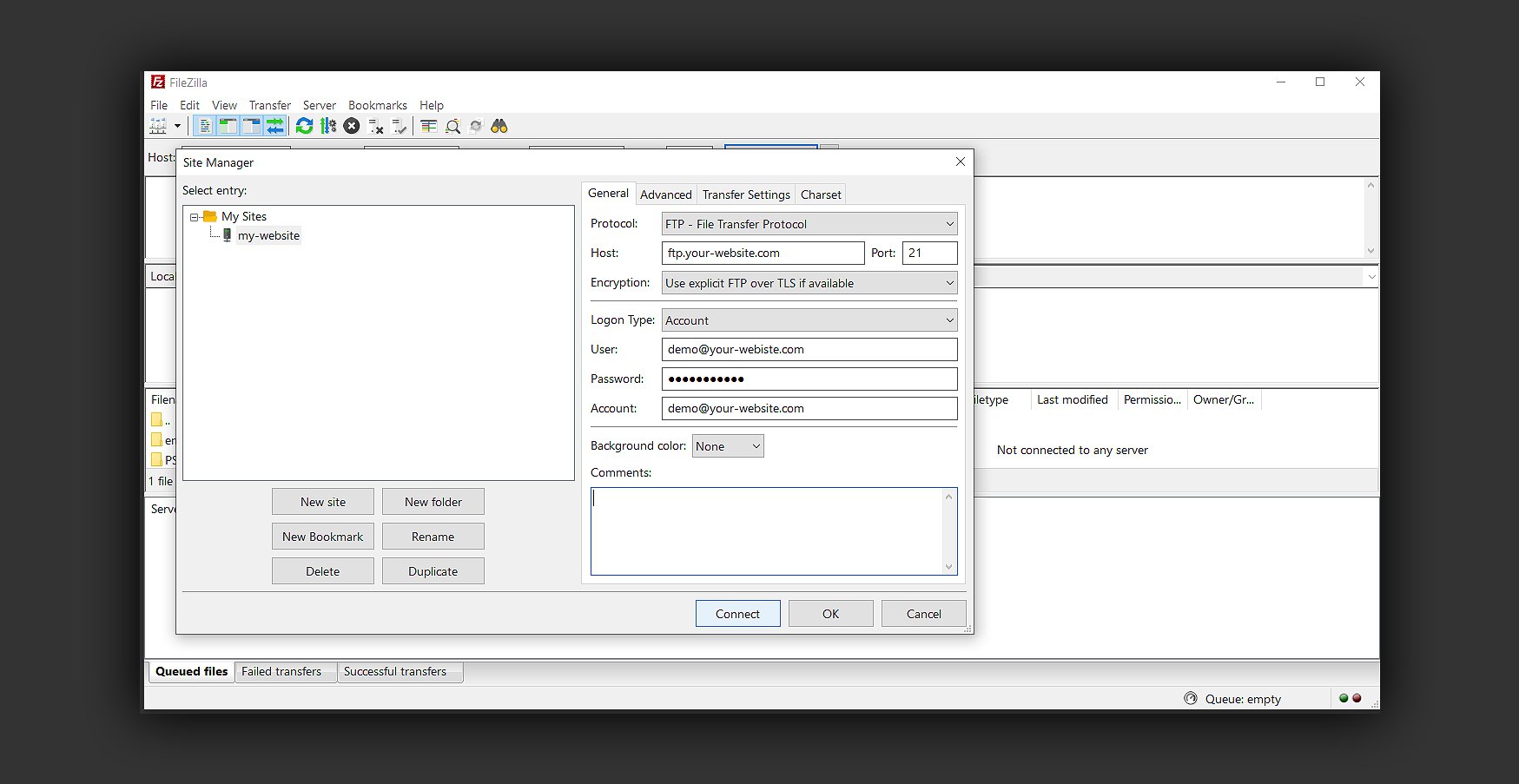Viewport: 1519px width, 784px height.
Task: Open directory listing filters icon
Action: [x=429, y=126]
